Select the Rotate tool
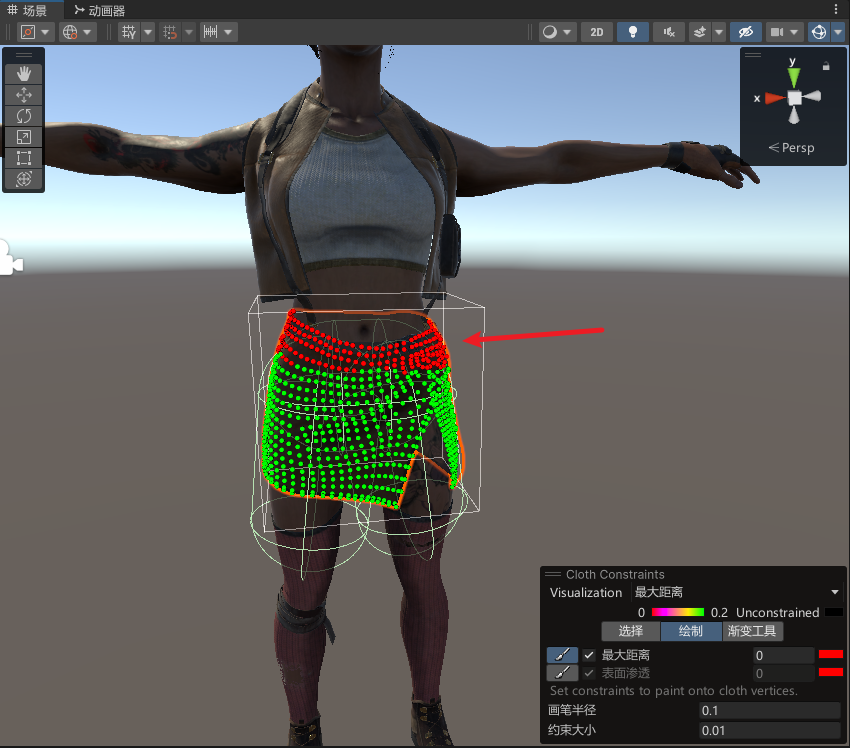Image resolution: width=850 pixels, height=748 pixels. (23, 115)
